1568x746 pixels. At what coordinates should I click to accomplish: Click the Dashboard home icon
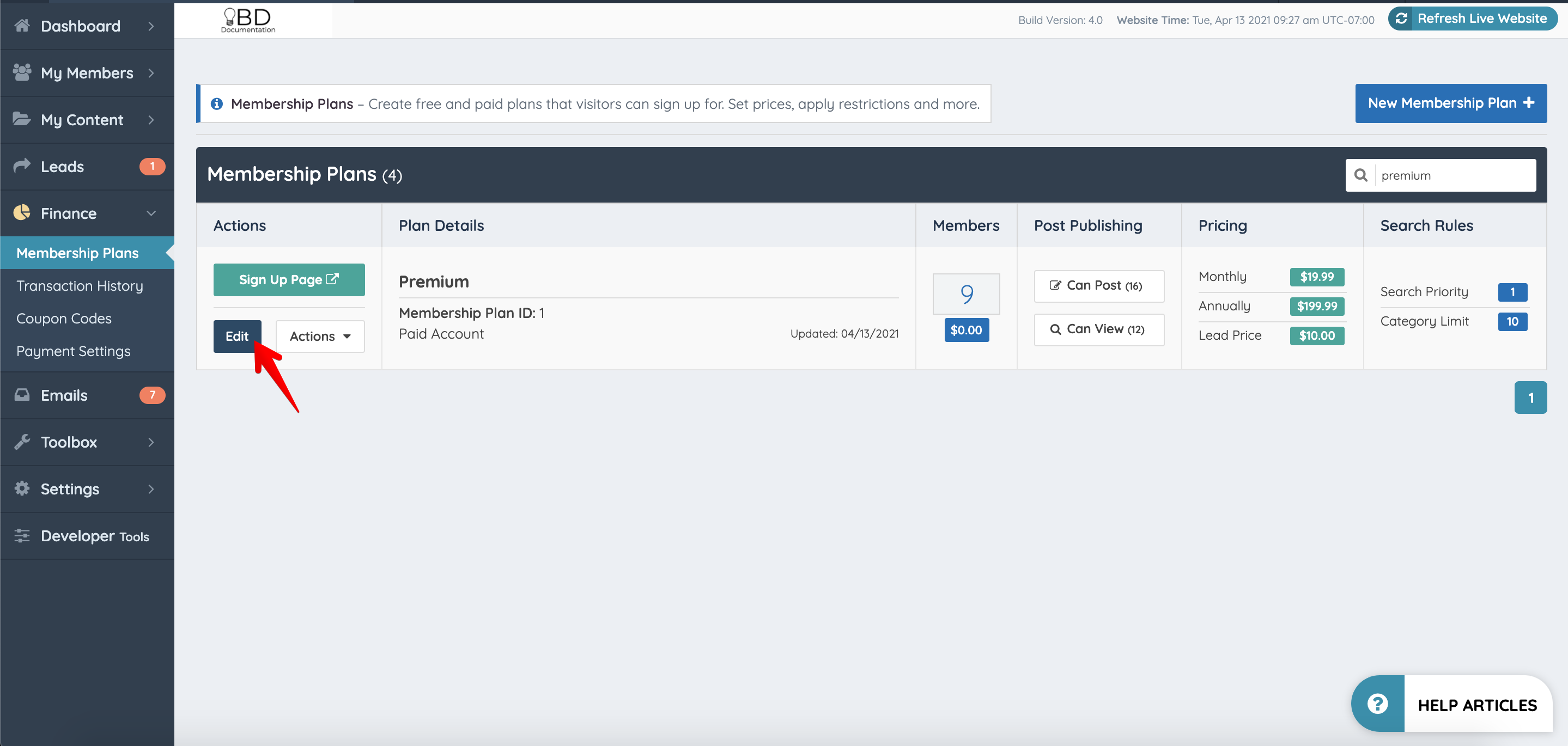(x=22, y=26)
